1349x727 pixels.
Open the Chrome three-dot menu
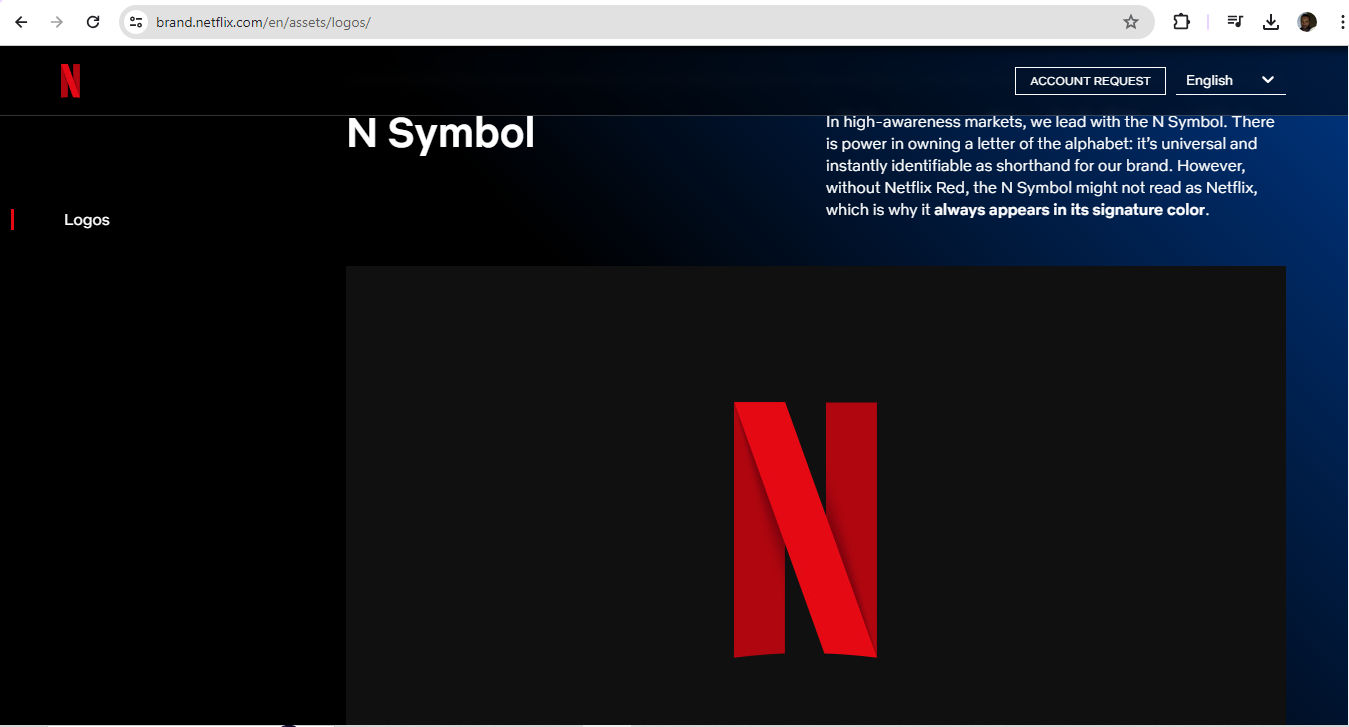pyautogui.click(x=1342, y=21)
